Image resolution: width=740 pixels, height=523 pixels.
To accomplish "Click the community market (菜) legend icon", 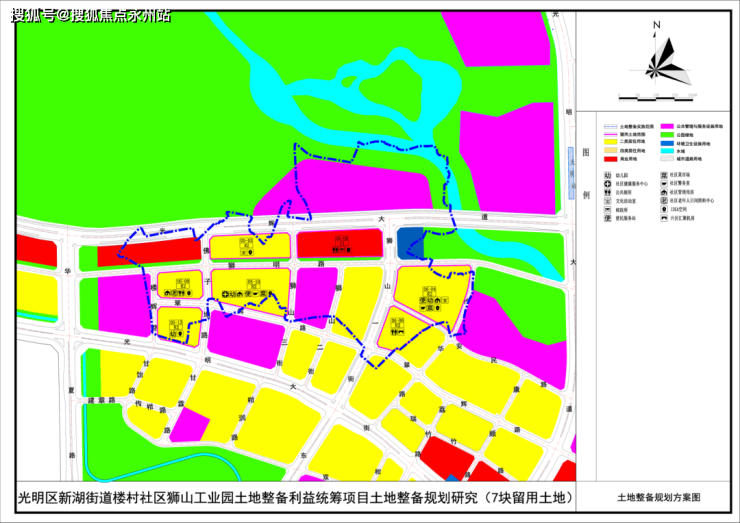I will click(664, 175).
